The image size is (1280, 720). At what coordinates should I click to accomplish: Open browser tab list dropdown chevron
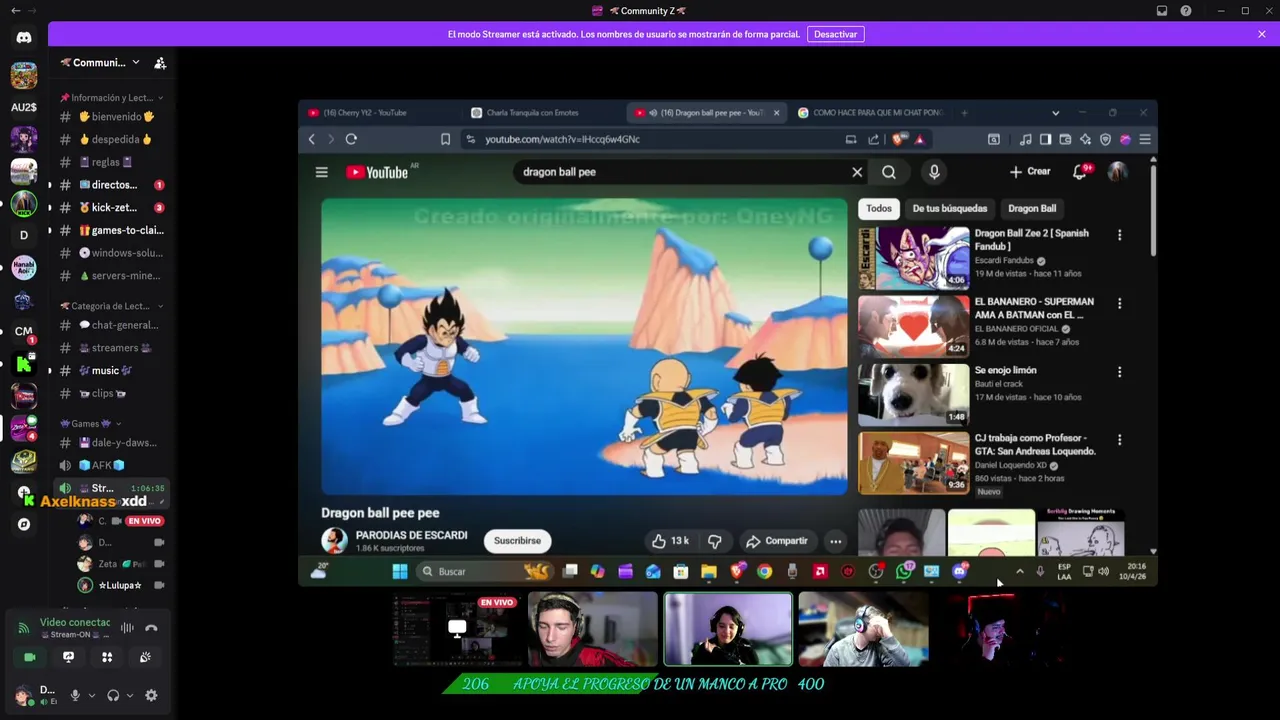coord(1055,113)
